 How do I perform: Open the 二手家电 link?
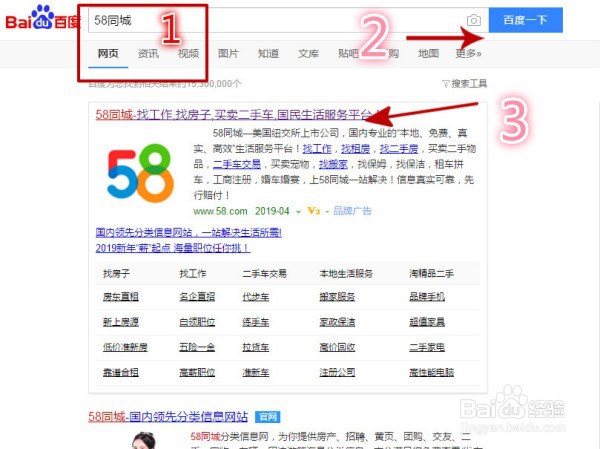(x=427, y=347)
